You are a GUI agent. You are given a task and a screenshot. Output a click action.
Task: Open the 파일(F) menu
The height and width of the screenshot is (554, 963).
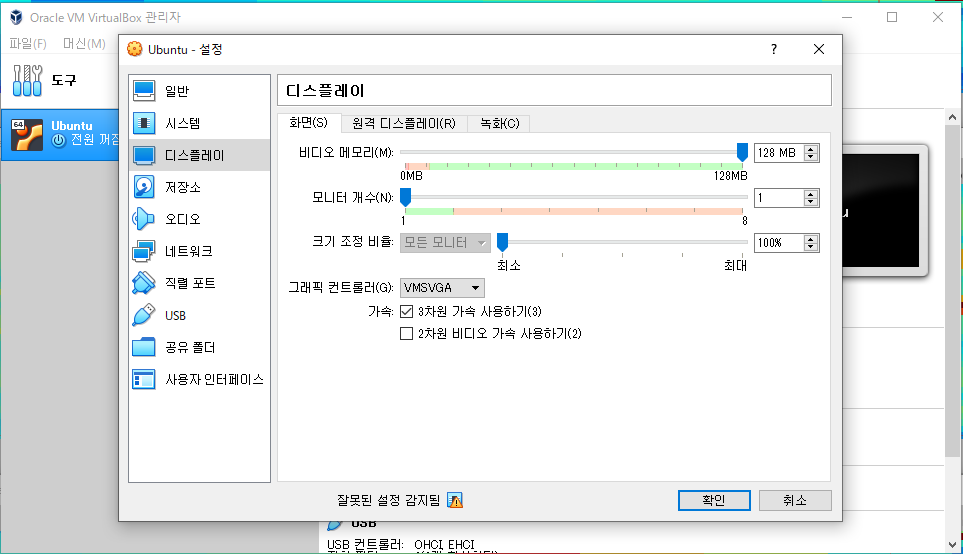click(28, 44)
